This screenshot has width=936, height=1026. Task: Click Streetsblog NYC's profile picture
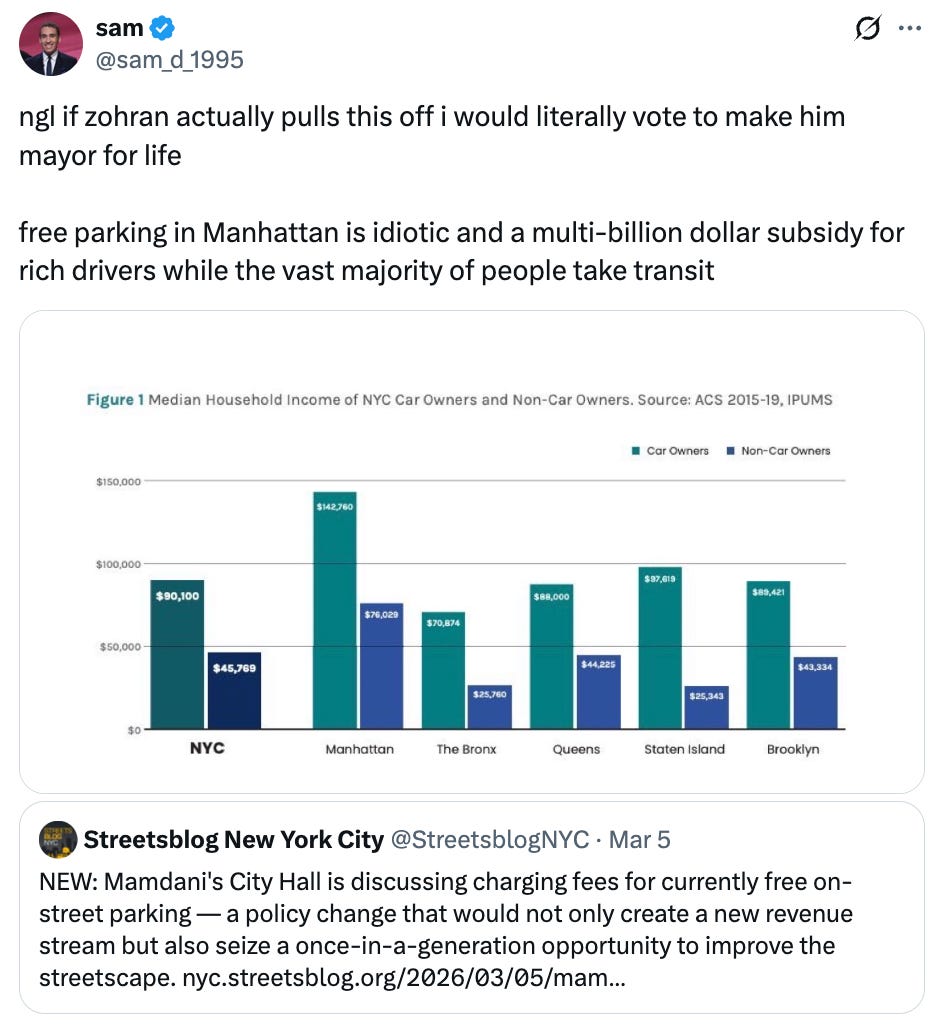(57, 839)
